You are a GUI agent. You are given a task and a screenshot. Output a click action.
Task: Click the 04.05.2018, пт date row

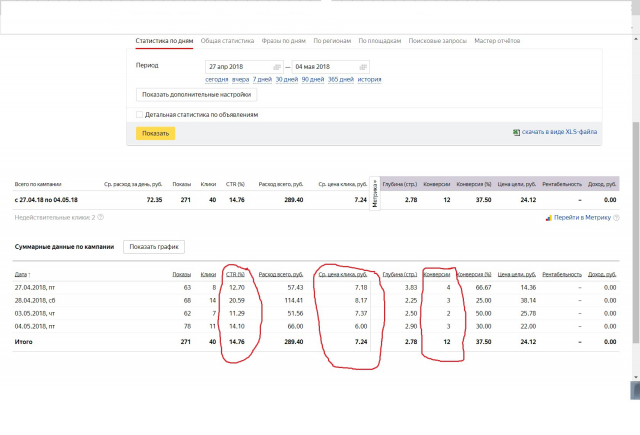pos(35,326)
